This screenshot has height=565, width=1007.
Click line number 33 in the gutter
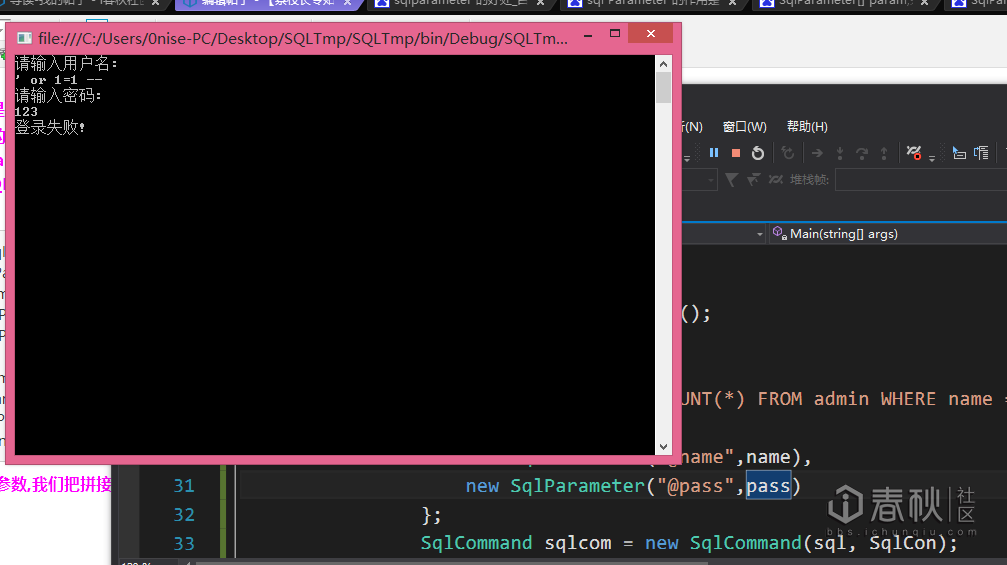coord(184,544)
